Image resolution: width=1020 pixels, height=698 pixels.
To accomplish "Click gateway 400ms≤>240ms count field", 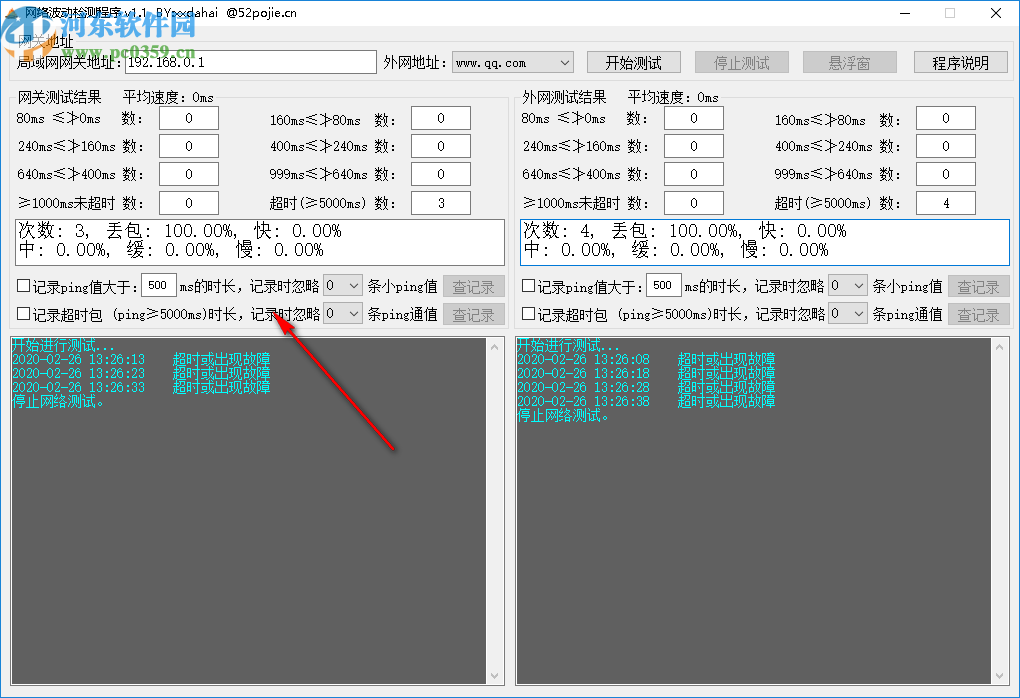I will pyautogui.click(x=441, y=146).
